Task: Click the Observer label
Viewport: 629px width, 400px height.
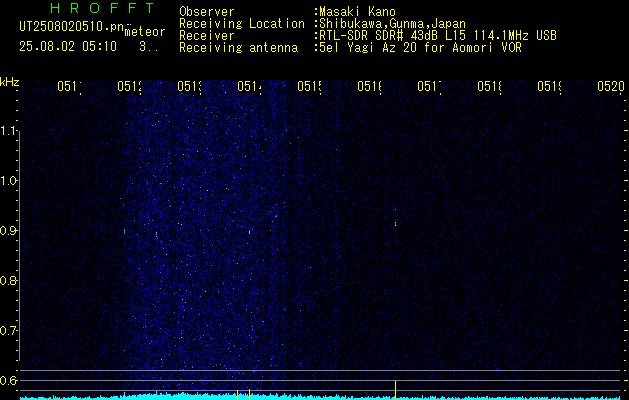Action: coord(207,12)
